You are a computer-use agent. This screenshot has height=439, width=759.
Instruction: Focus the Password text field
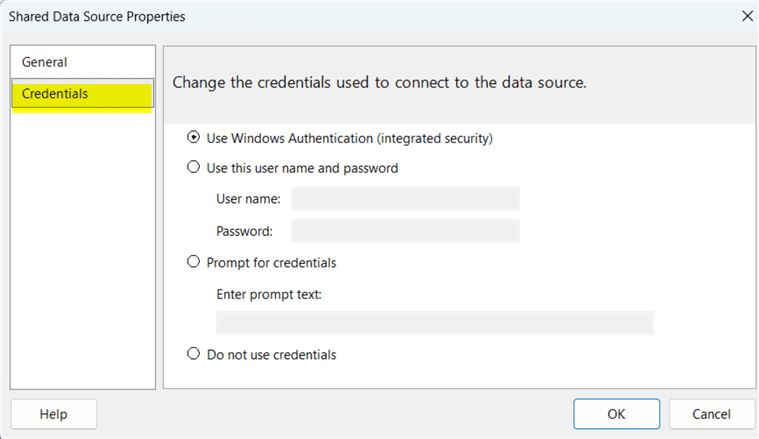405,231
